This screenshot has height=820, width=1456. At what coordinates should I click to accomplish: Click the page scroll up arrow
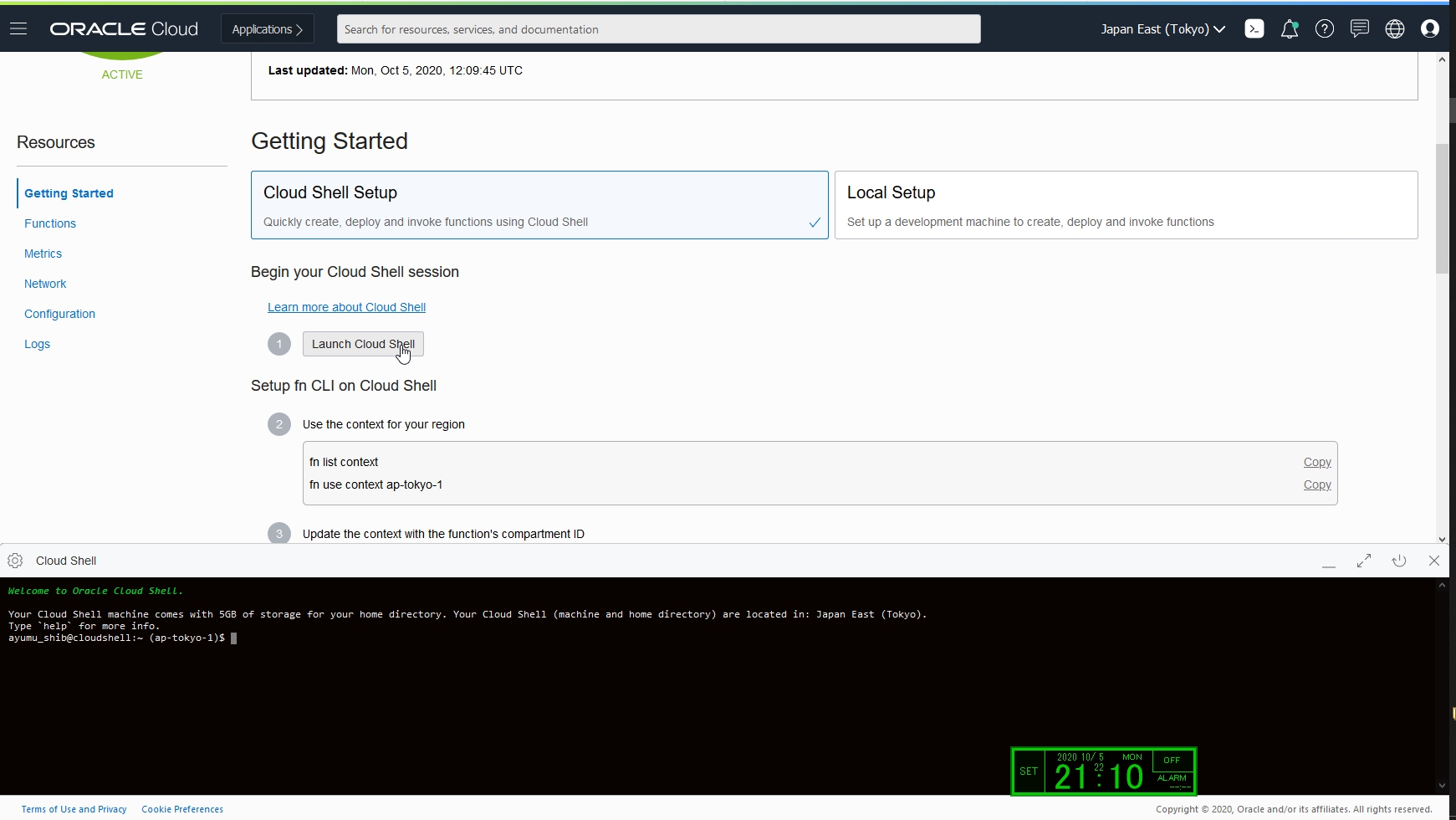[x=1442, y=59]
